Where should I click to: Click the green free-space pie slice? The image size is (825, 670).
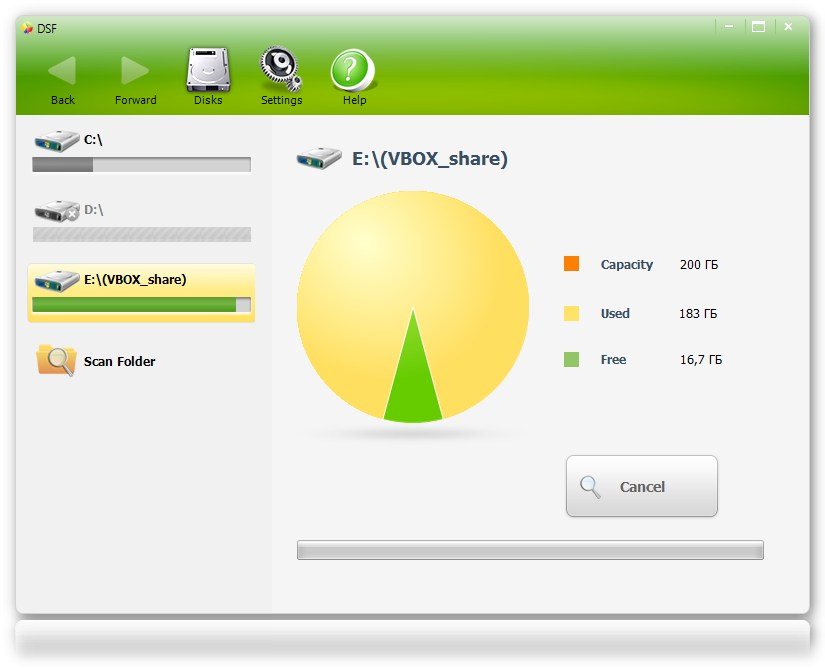(413, 385)
